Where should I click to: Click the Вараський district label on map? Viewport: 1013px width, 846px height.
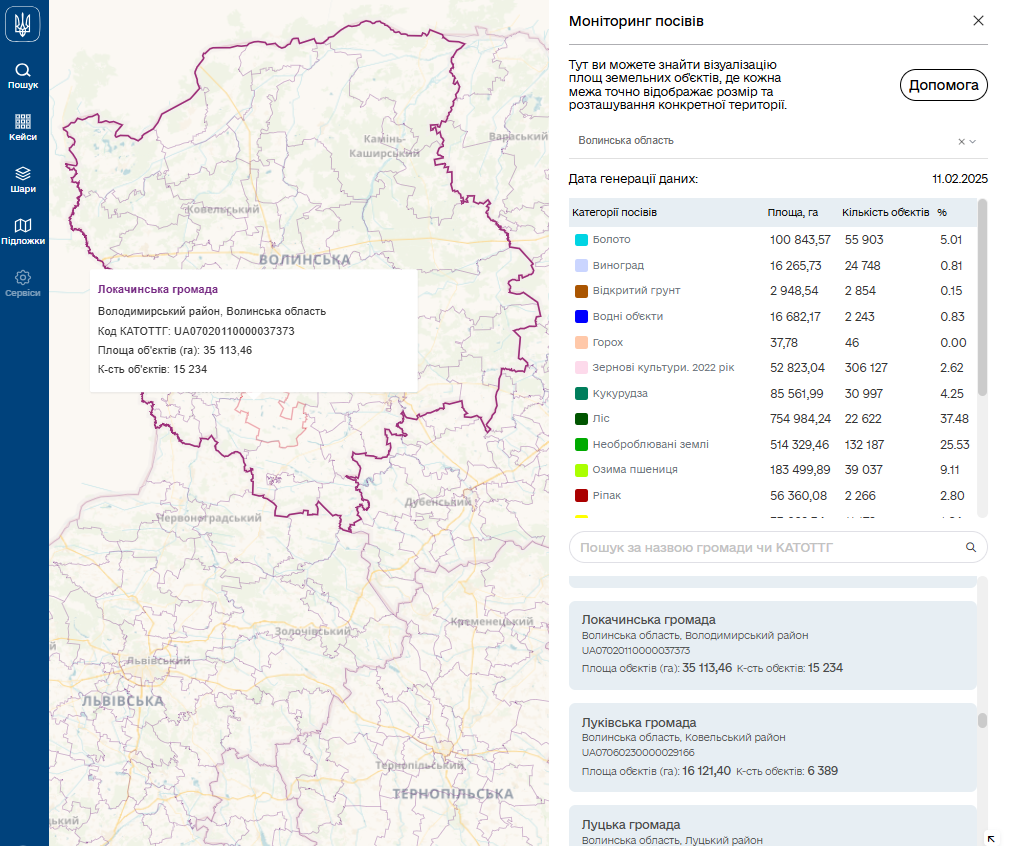pyautogui.click(x=518, y=136)
